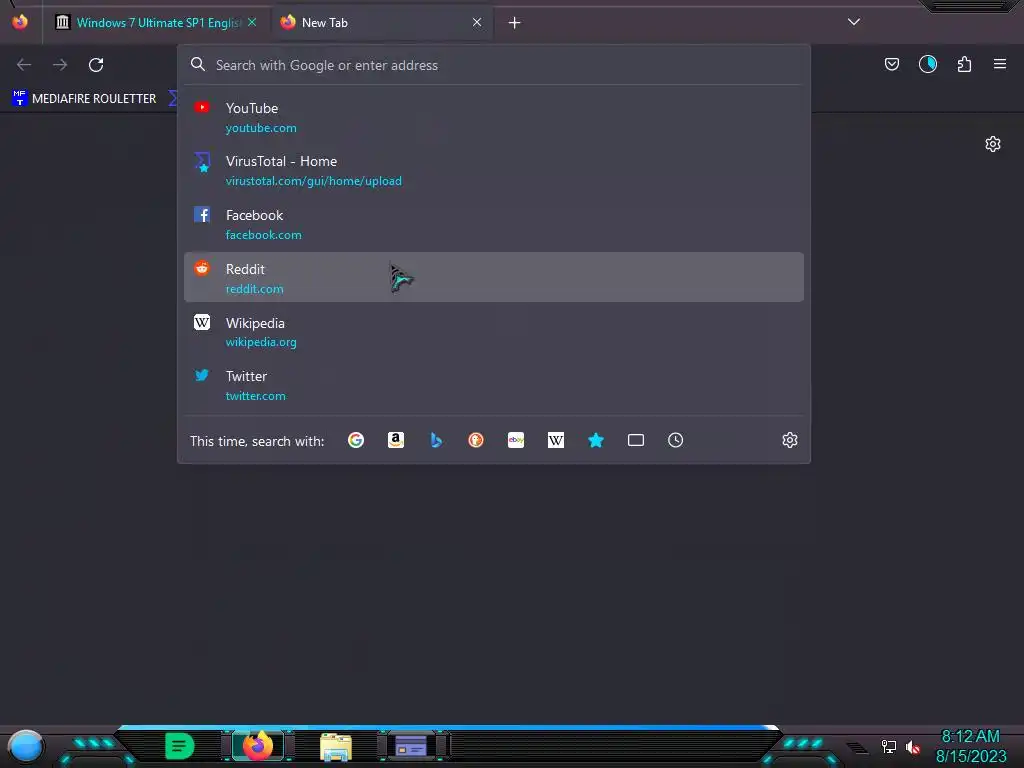Viewport: 1024px width, 768px height.
Task: Search in Bookmarks star icon
Action: coord(596,440)
